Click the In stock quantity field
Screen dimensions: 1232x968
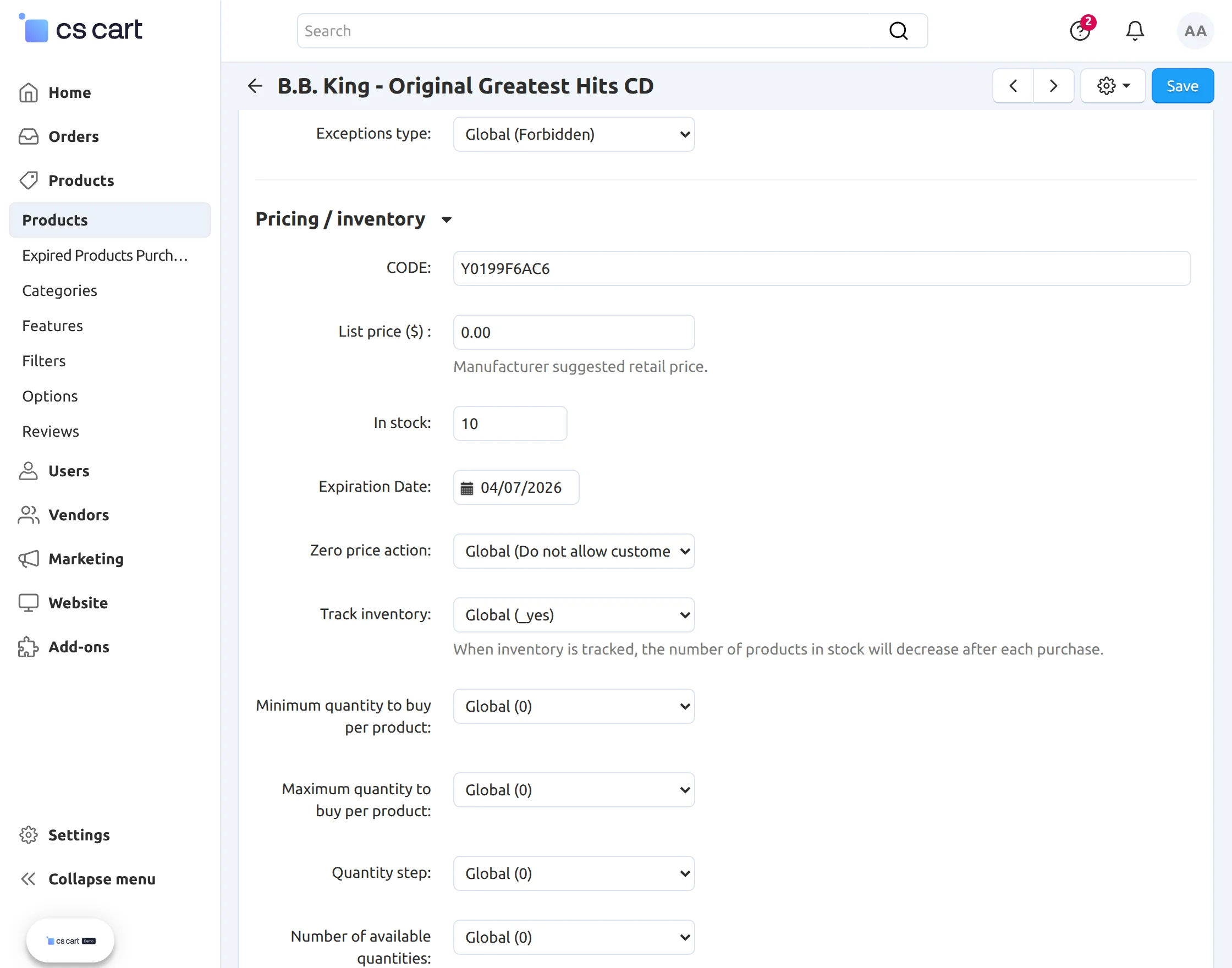click(x=510, y=424)
